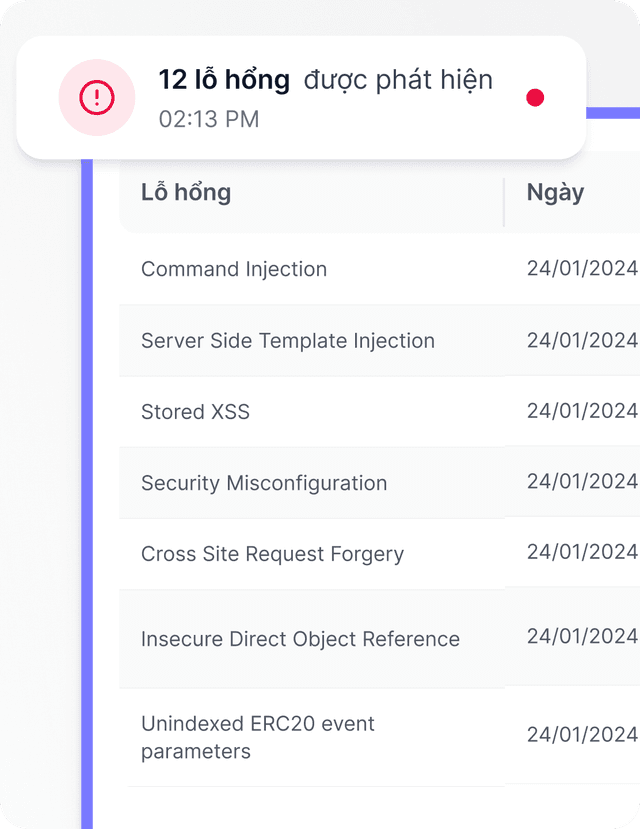Select the alert status indicator beside the title

pos(537,97)
